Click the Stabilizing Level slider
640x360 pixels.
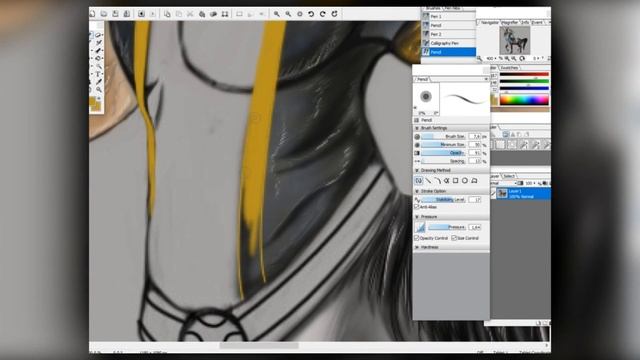(443, 200)
